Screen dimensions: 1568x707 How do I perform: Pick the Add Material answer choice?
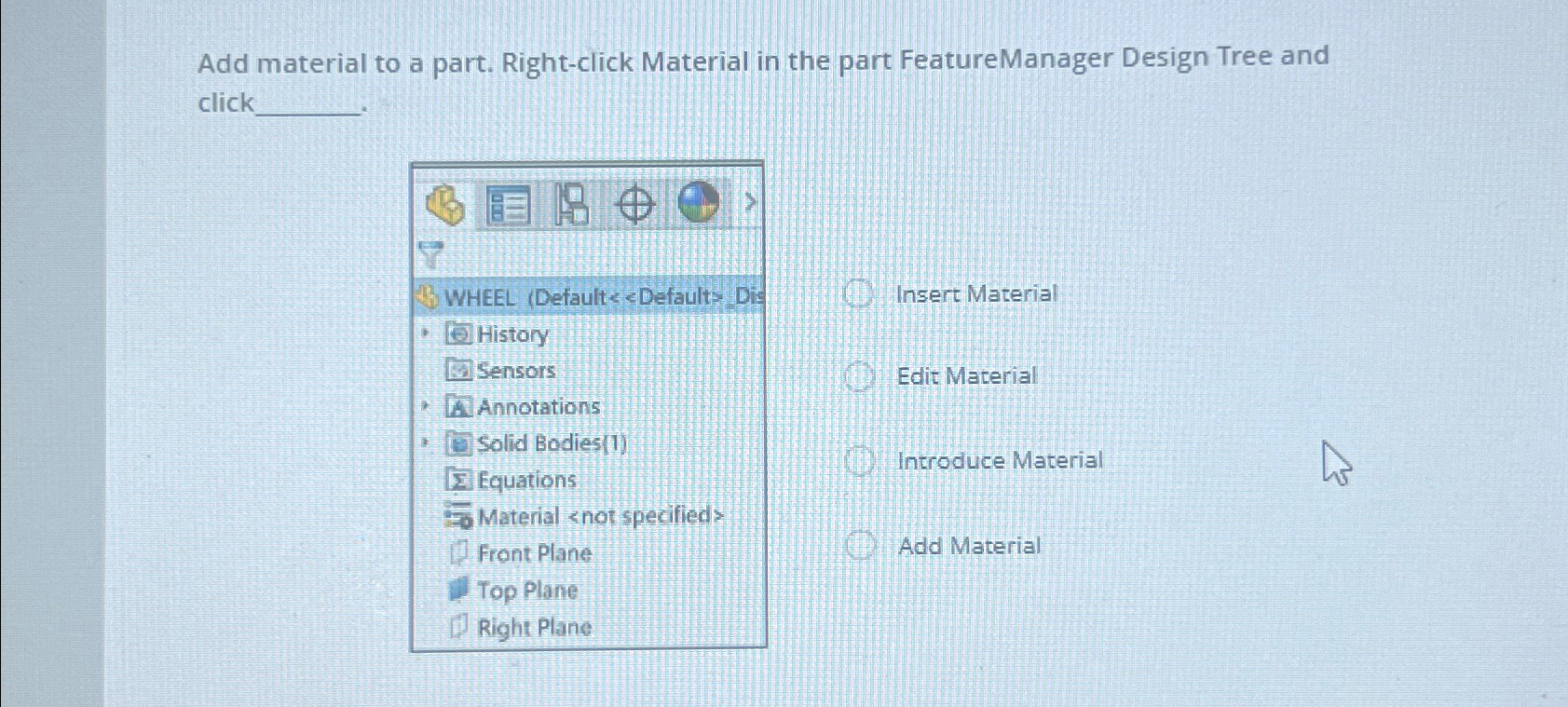pyautogui.click(x=861, y=546)
